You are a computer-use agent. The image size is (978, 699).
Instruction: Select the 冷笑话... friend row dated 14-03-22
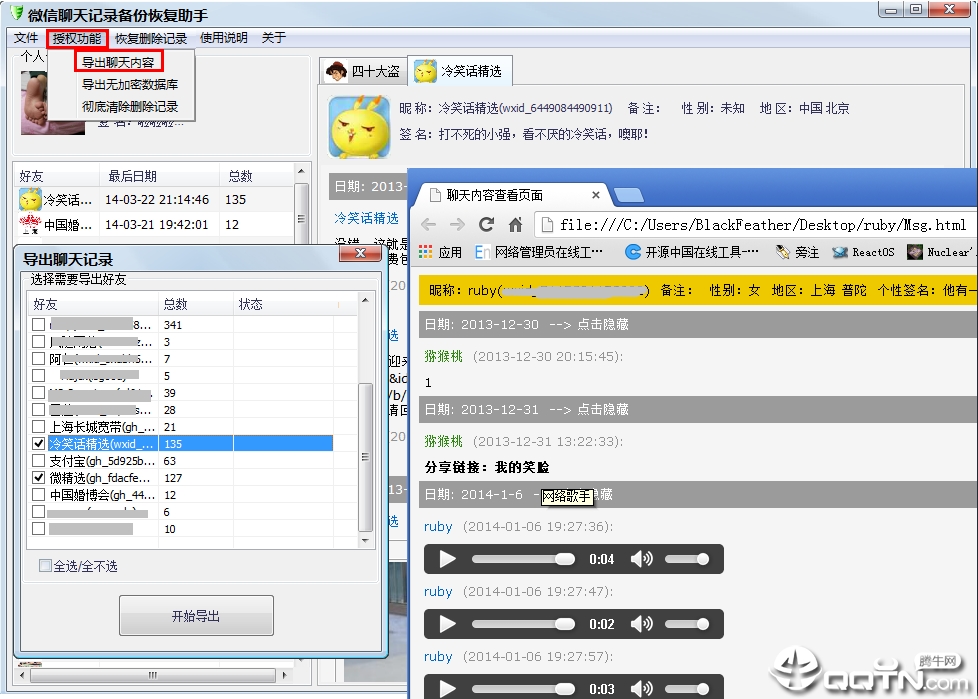(x=155, y=200)
